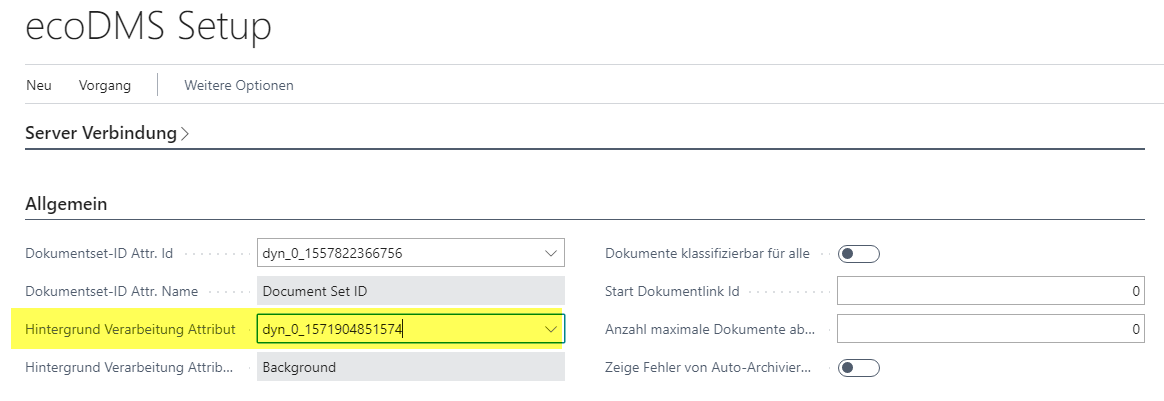Open the Neu menu
The image size is (1164, 401).
point(39,85)
